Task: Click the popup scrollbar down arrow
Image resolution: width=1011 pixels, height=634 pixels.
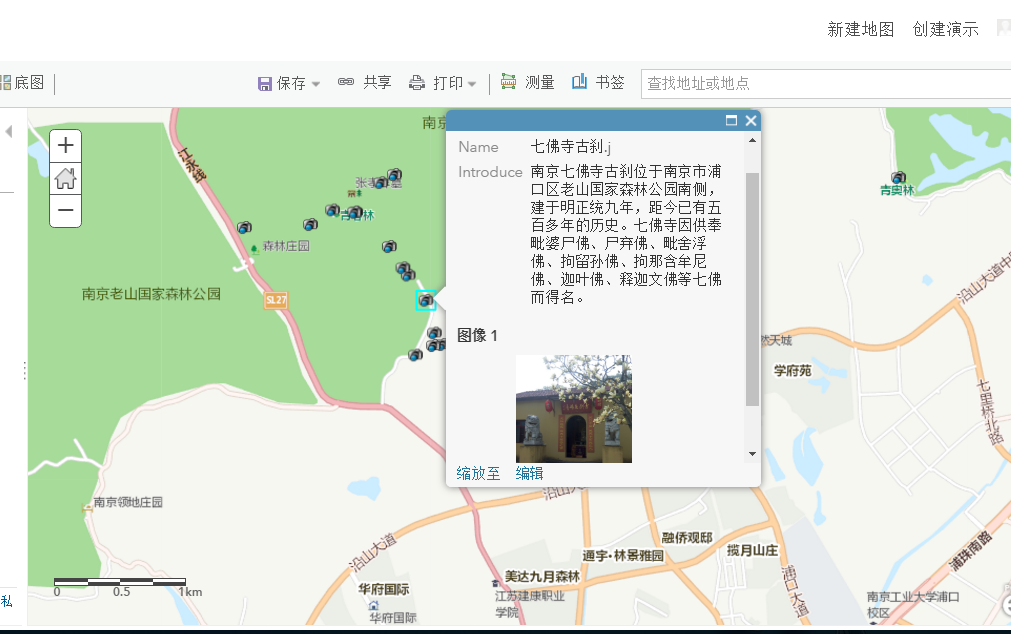Action: click(x=752, y=454)
